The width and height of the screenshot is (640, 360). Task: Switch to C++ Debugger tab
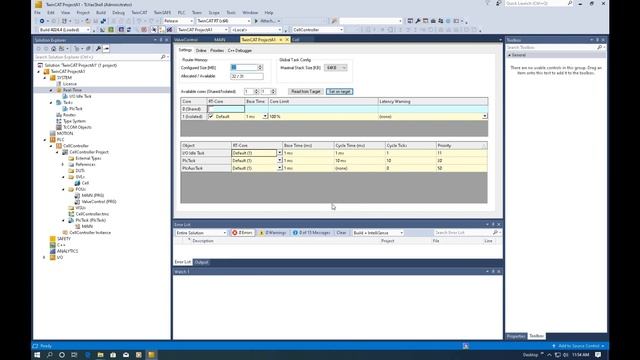pyautogui.click(x=240, y=51)
